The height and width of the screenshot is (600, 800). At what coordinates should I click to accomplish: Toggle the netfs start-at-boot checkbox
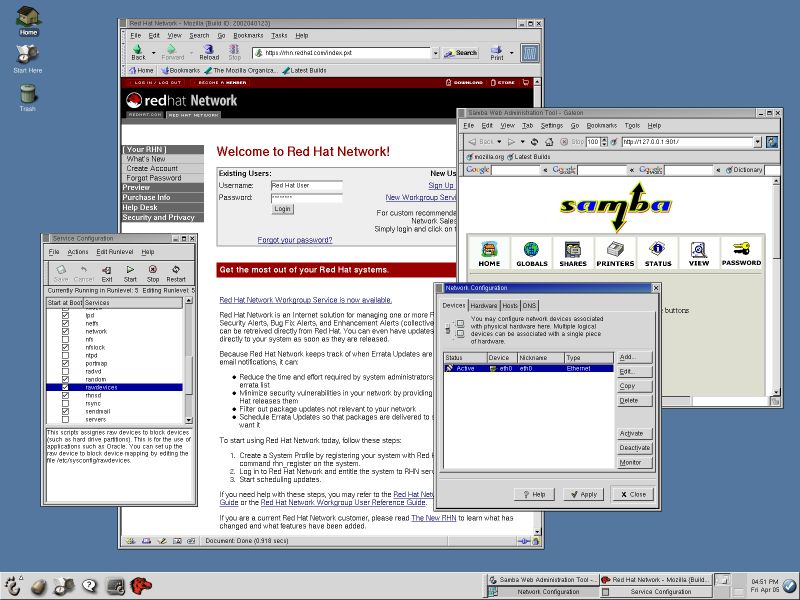click(x=65, y=323)
